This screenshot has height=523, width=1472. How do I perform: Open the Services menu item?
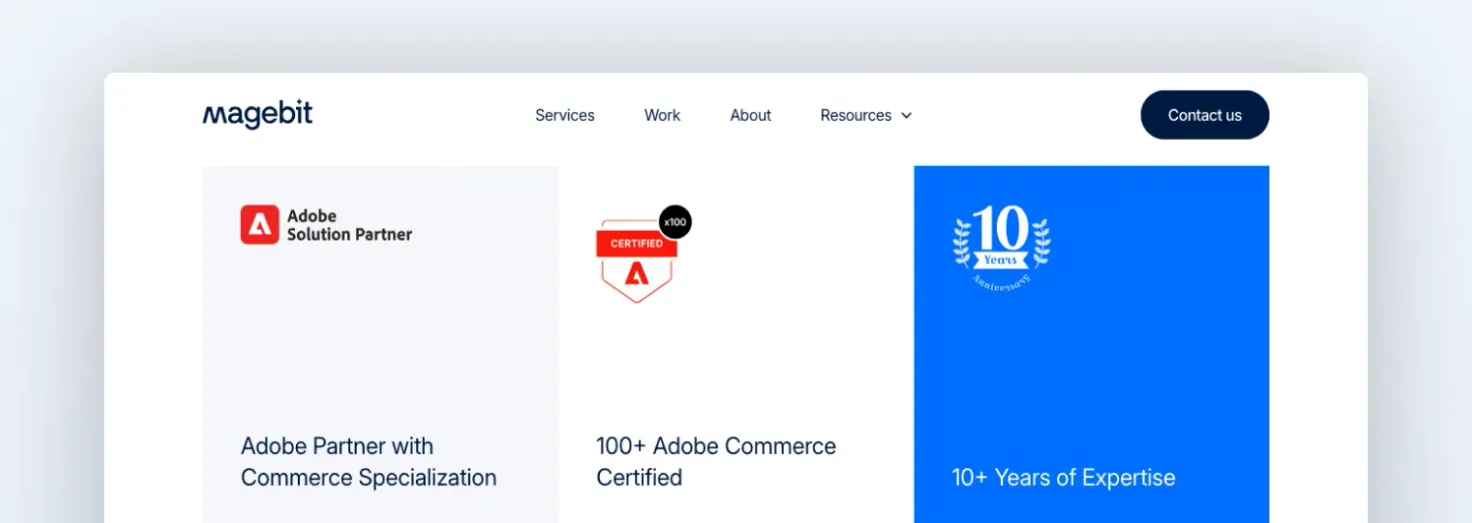[x=564, y=115]
